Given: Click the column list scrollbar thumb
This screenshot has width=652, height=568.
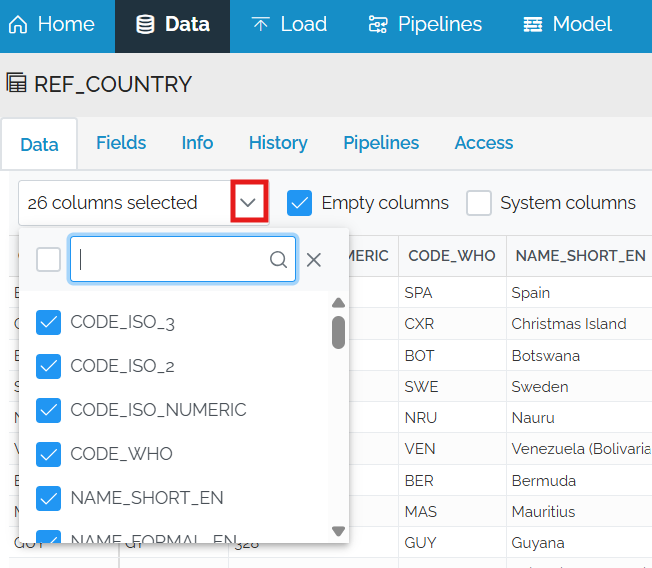Looking at the screenshot, I should click(x=338, y=332).
